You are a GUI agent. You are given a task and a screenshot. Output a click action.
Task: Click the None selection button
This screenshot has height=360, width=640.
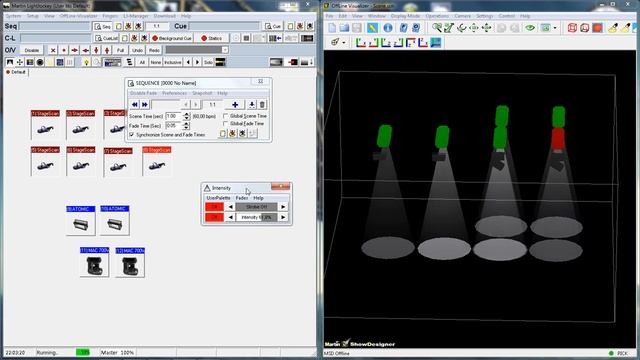tap(156, 62)
